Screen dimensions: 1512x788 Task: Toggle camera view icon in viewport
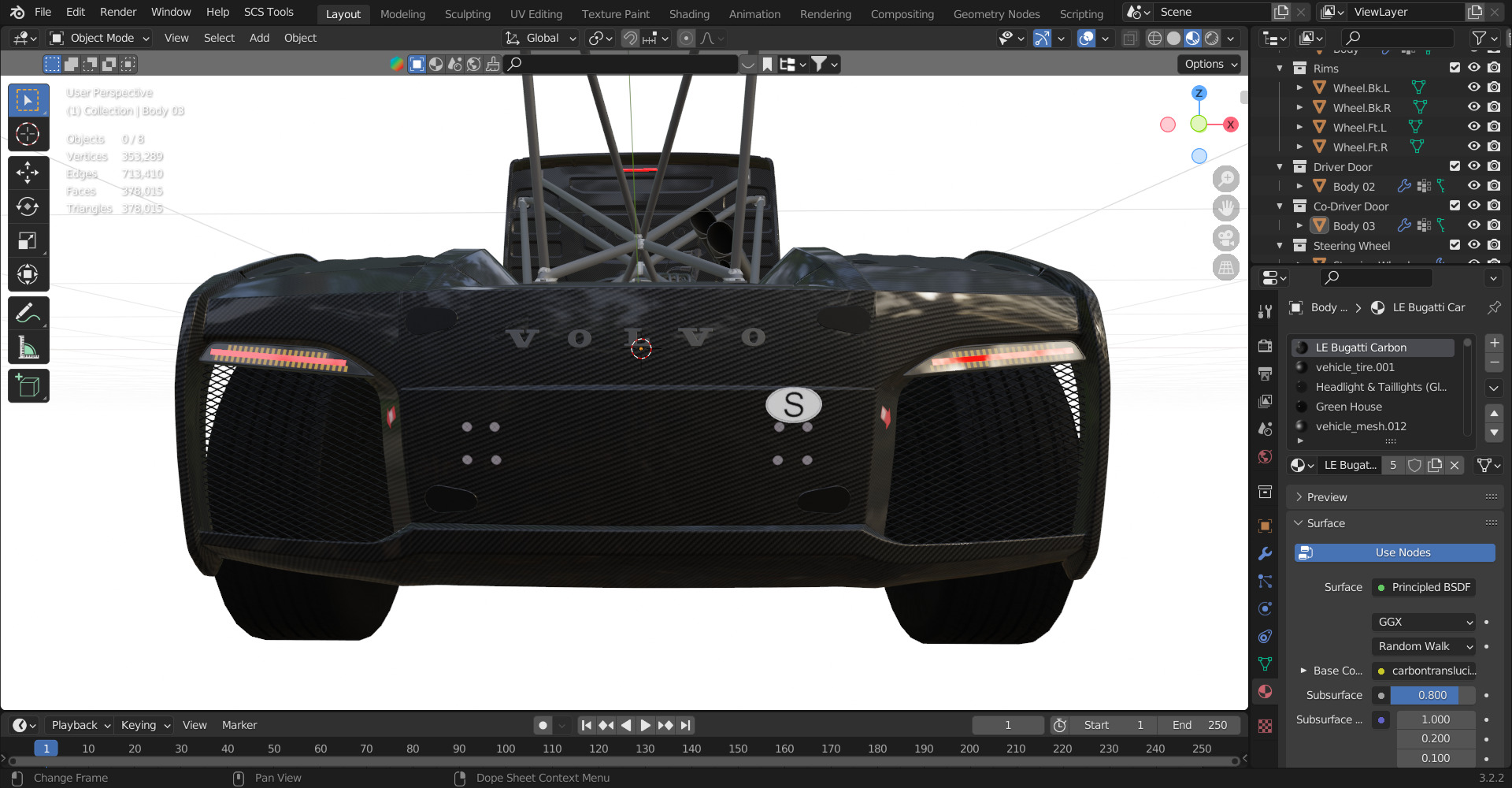(1225, 238)
